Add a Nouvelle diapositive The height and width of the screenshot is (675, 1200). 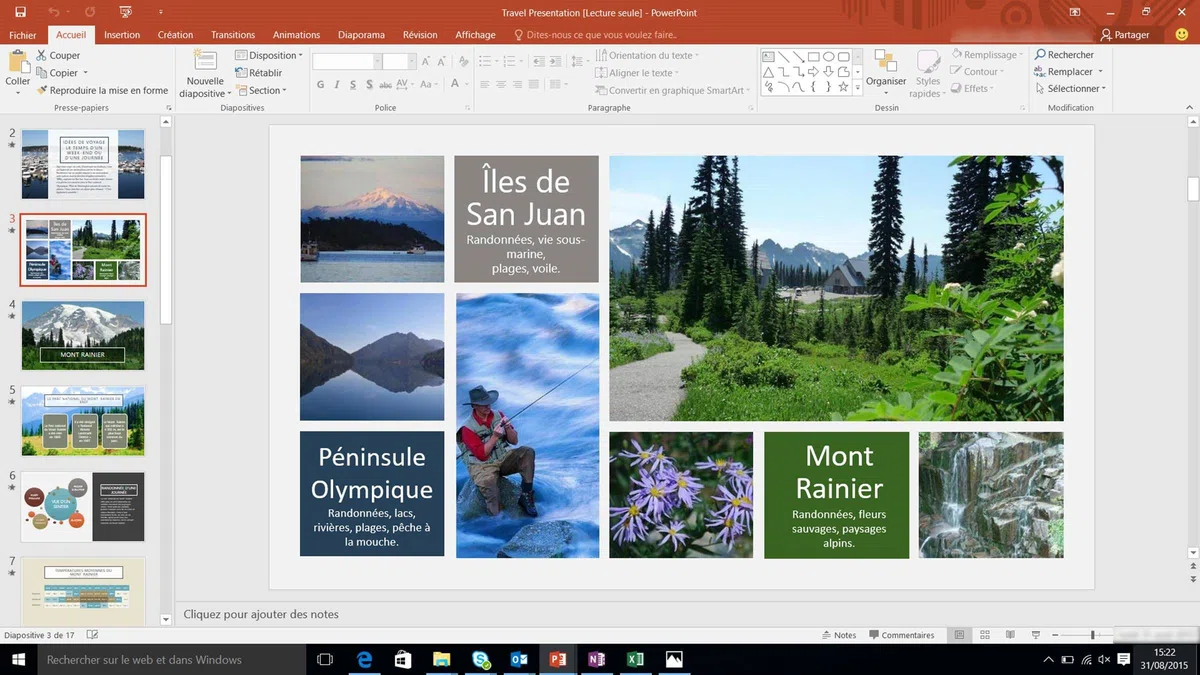coord(204,74)
